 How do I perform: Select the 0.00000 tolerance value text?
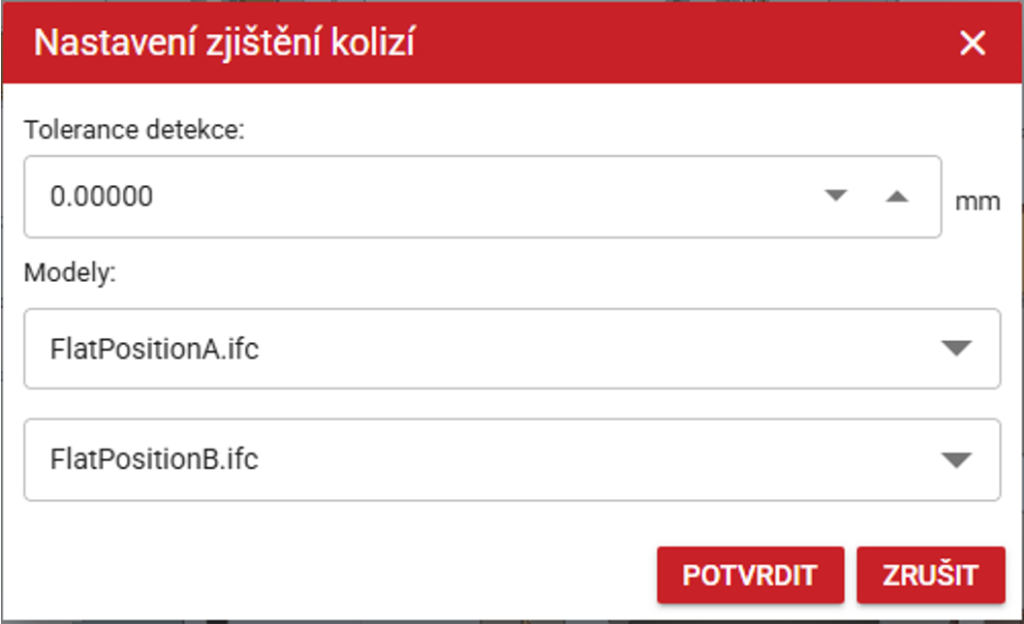(x=102, y=197)
